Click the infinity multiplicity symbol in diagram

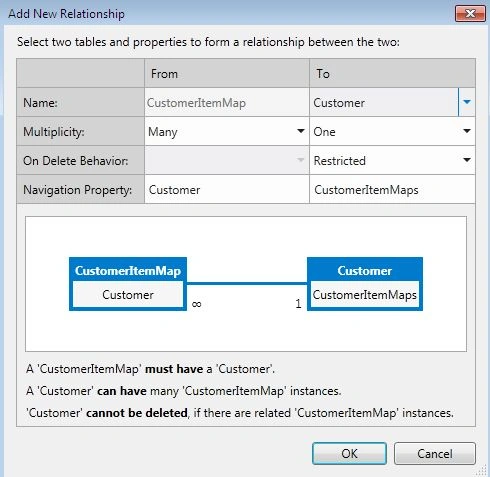click(197, 304)
